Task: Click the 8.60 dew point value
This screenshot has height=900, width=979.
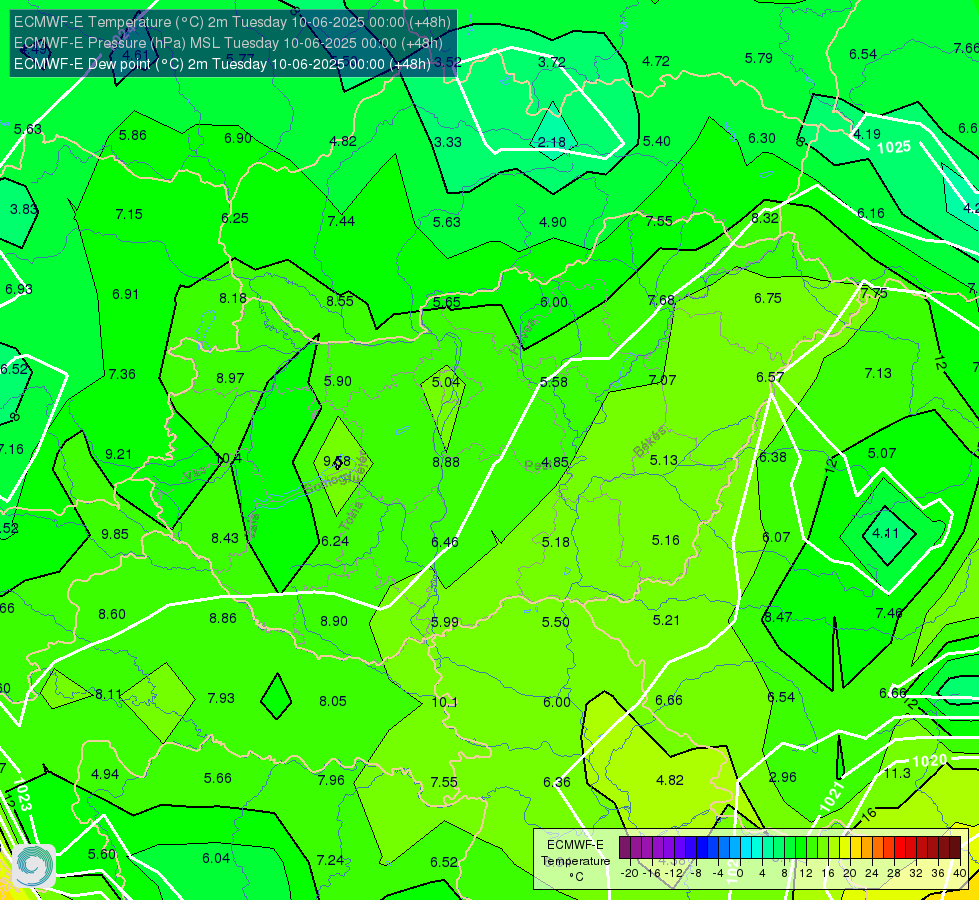Action: pyautogui.click(x=112, y=615)
